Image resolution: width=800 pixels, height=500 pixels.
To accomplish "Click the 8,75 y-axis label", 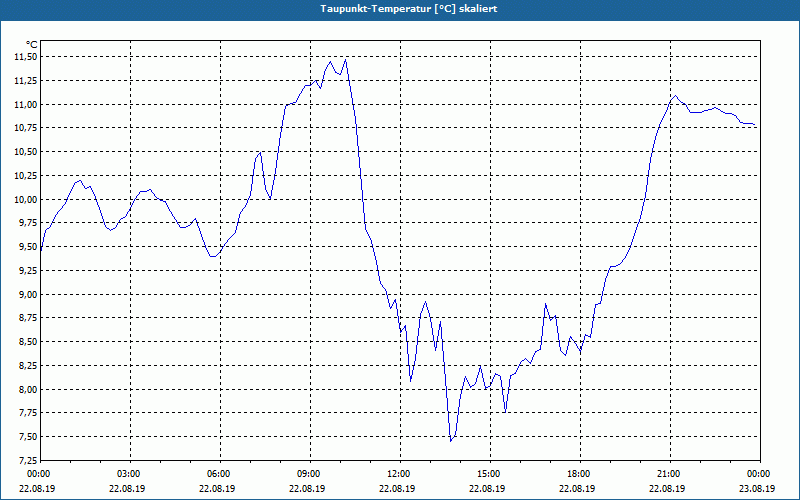I will (28, 318).
